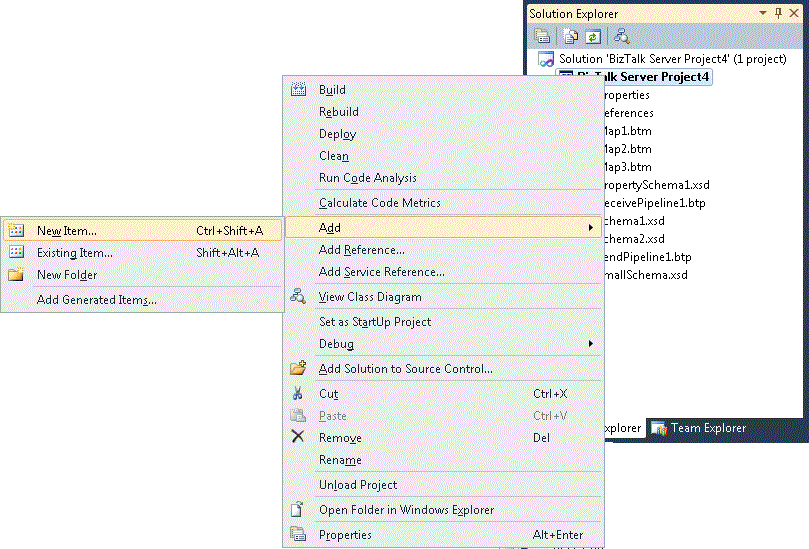
Task: Select Solution 'BizTalk Server Project4' node
Action: pyautogui.click(x=673, y=59)
